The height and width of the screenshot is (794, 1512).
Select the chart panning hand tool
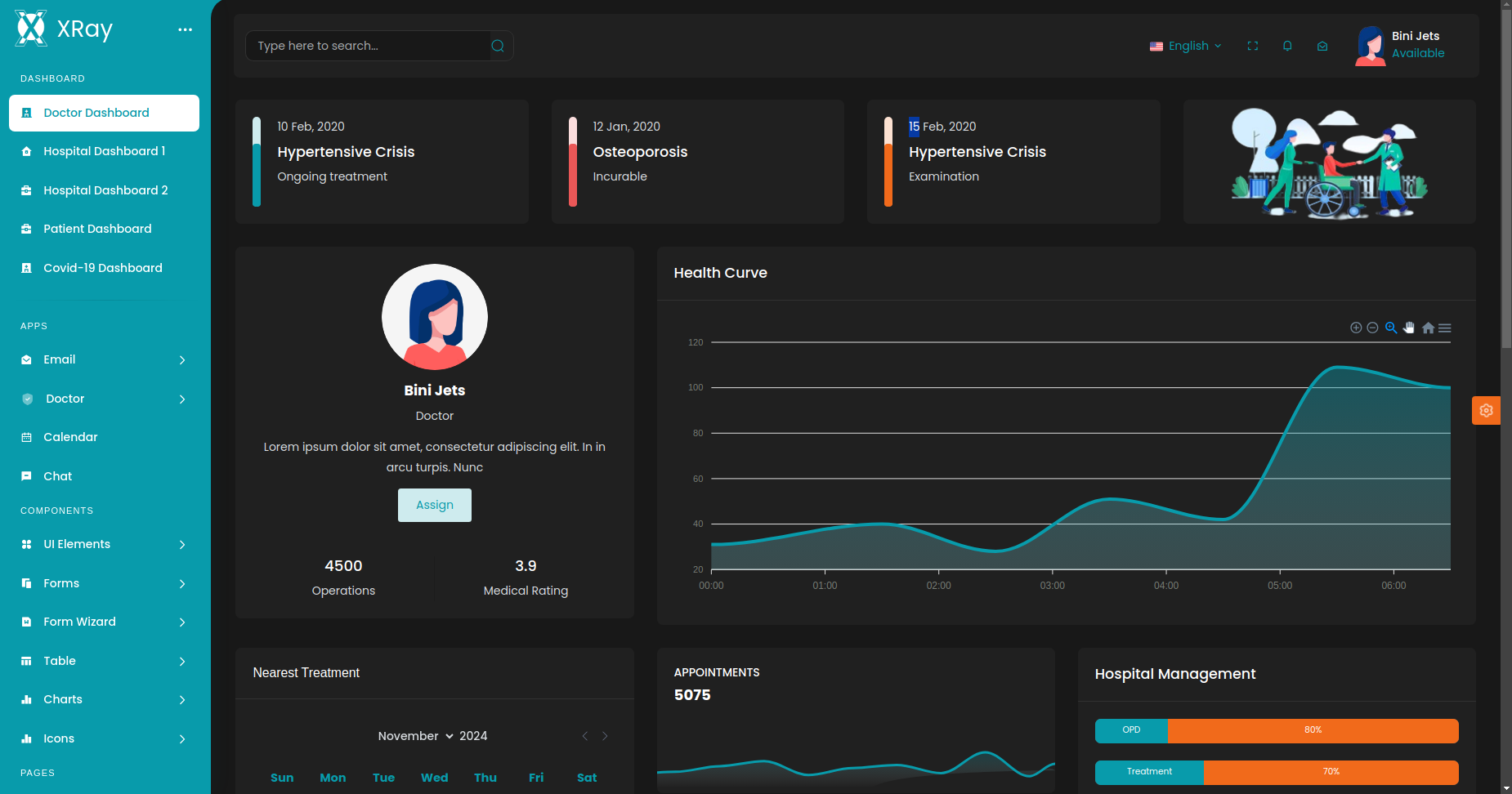(1409, 328)
